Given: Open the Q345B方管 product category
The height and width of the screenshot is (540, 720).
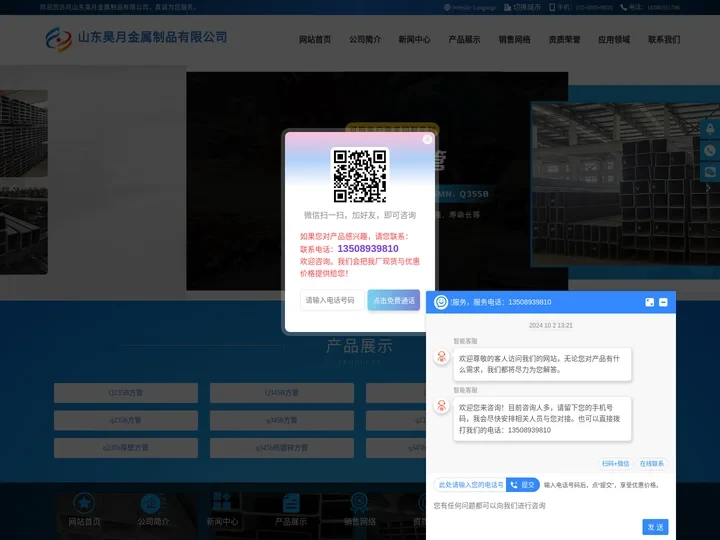Looking at the screenshot, I should click(x=281, y=393).
